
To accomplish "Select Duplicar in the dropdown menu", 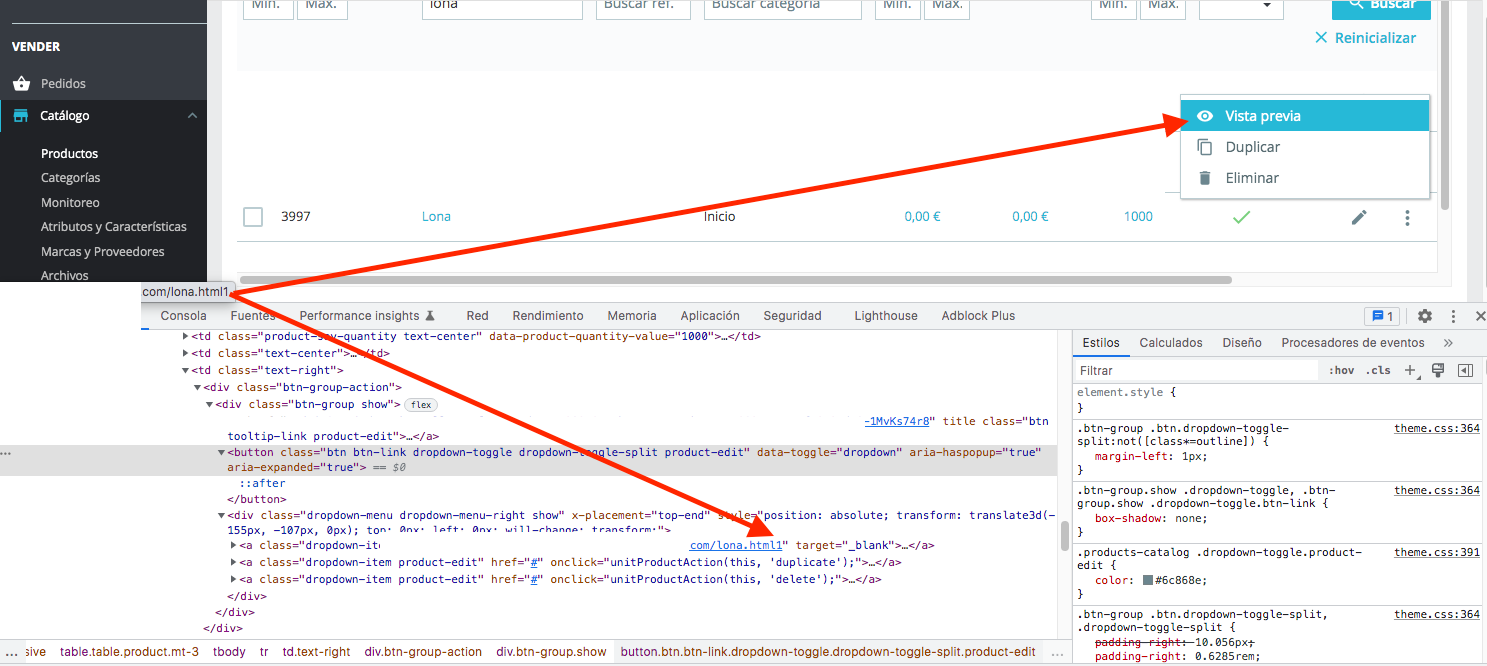I will point(1305,147).
